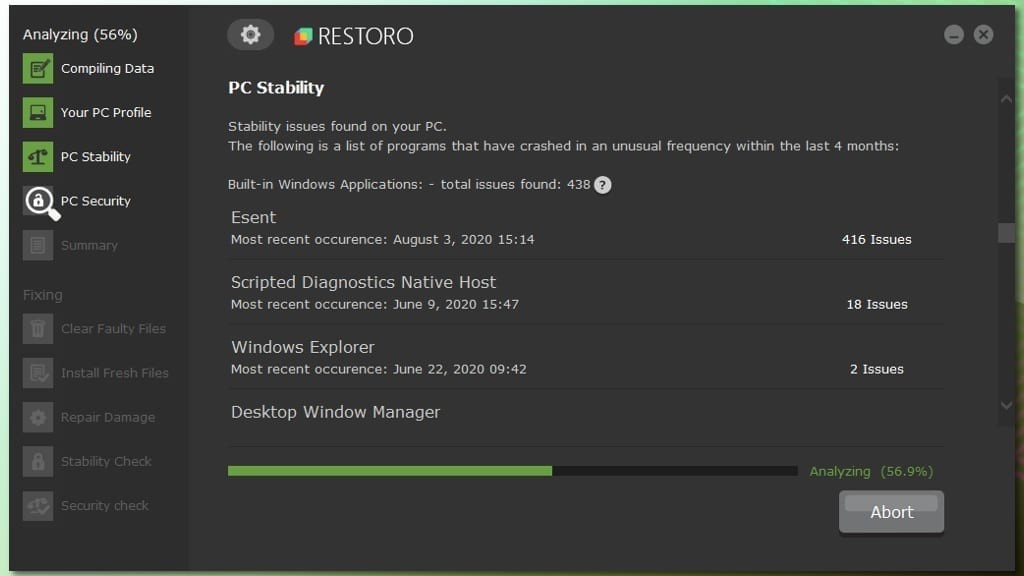Screen dimensions: 1024x576
Task: Click the green analysis progress bar
Action: [513, 471]
